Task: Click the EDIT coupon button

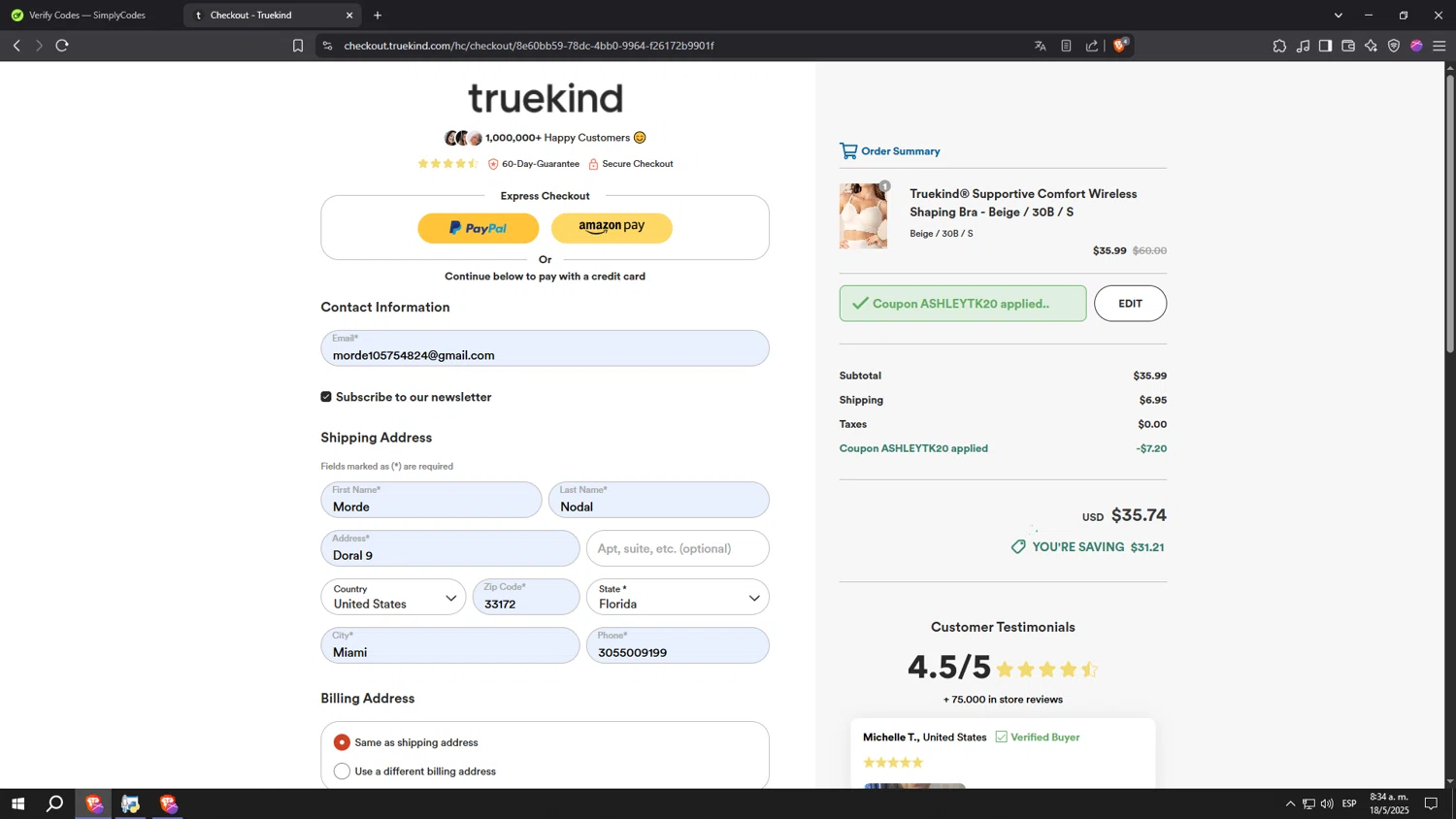Action: (1130, 304)
